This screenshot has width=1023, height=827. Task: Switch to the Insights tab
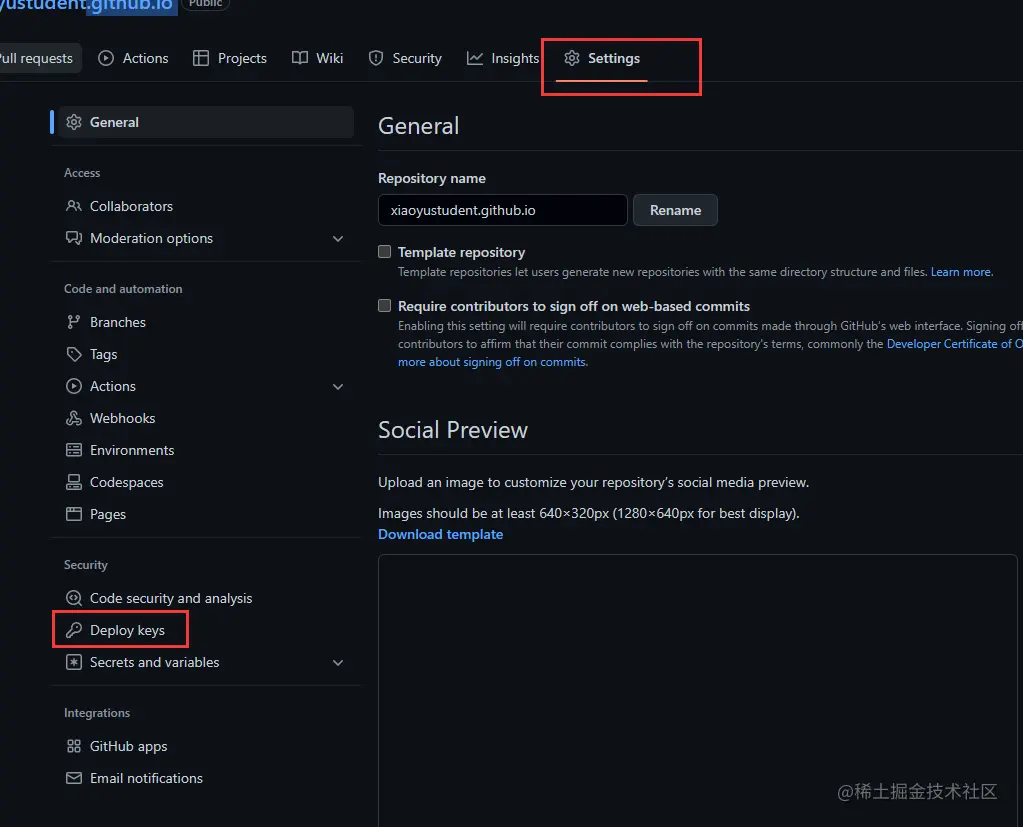[x=502, y=58]
